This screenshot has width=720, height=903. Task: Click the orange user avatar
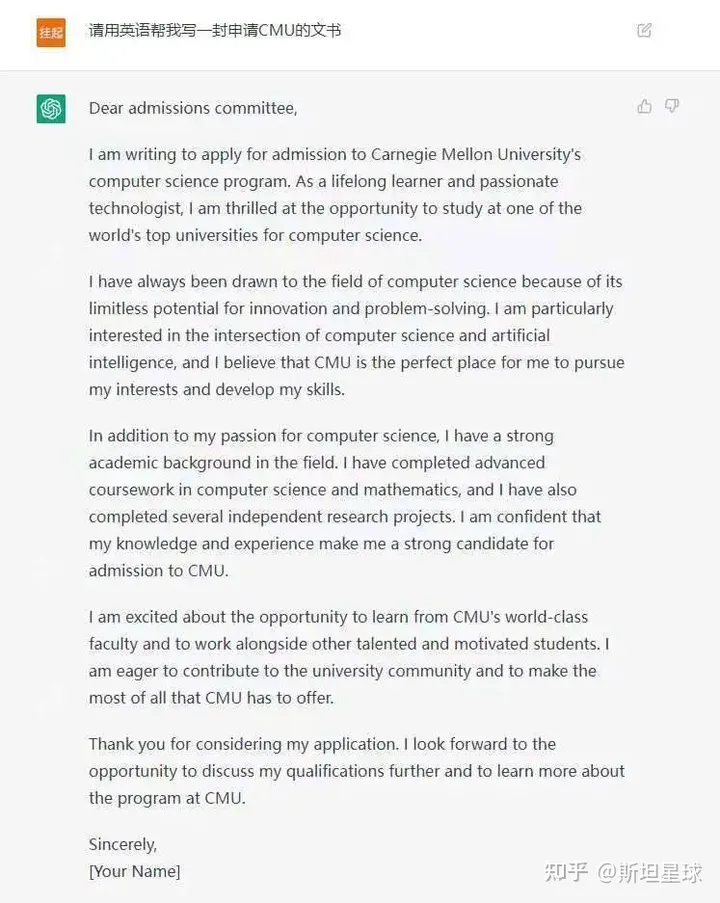pyautogui.click(x=51, y=32)
